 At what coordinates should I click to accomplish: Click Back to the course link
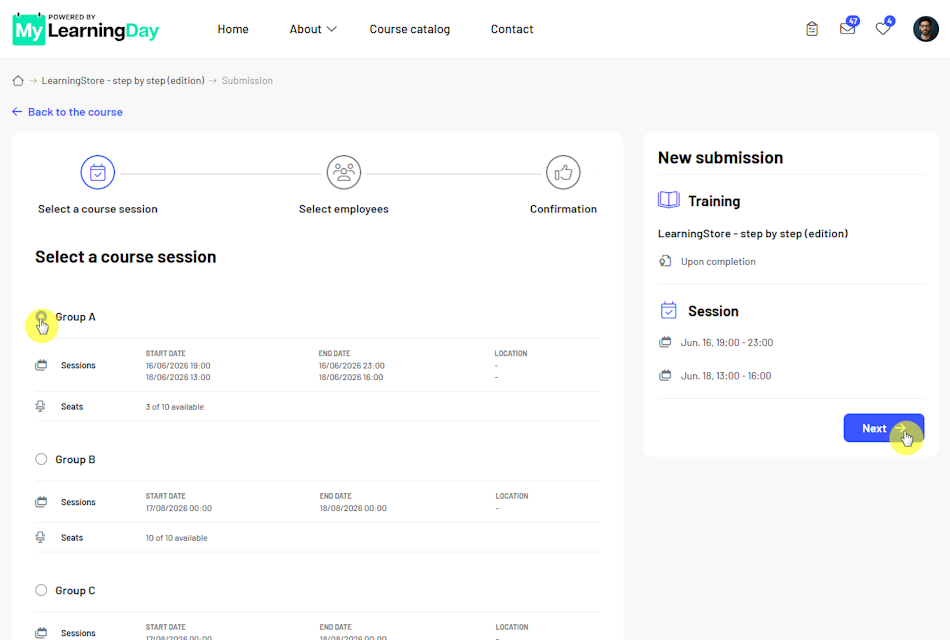click(x=67, y=112)
